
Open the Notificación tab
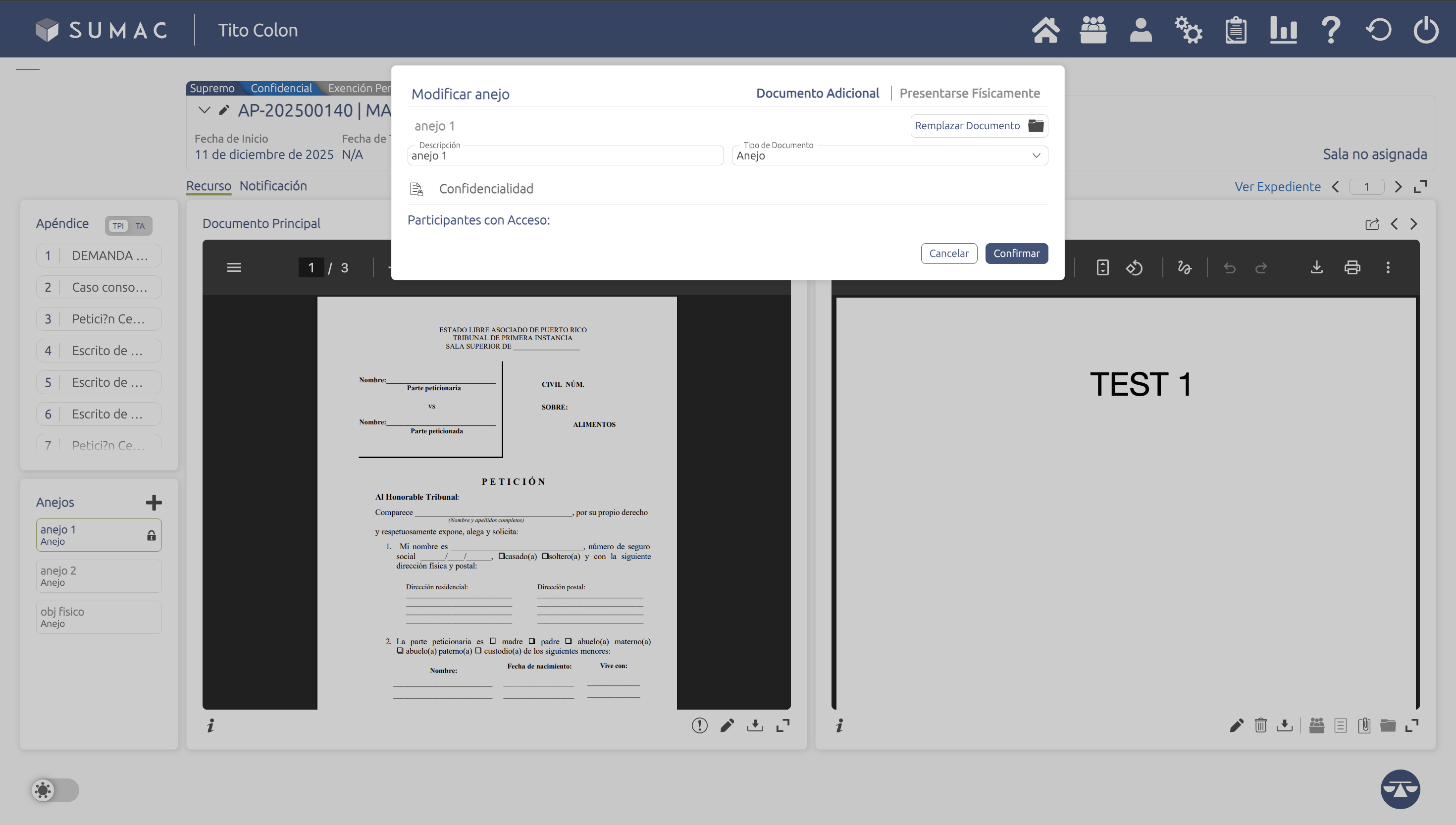pyautogui.click(x=273, y=186)
